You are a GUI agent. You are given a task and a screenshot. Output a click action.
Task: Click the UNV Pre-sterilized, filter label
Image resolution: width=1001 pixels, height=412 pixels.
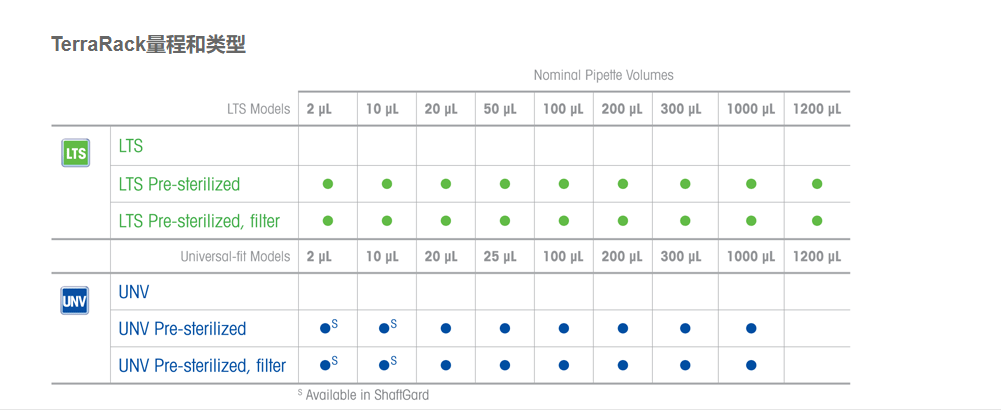click(202, 365)
